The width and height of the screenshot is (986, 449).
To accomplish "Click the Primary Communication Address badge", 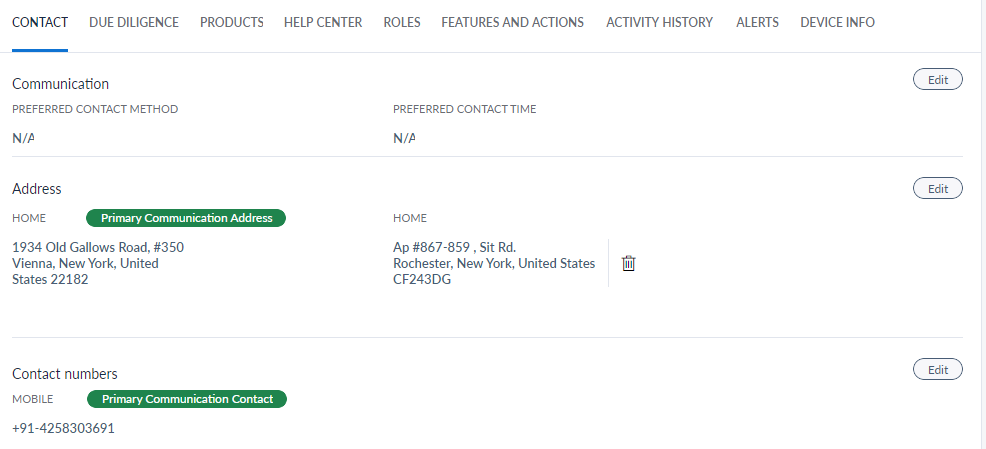I will pyautogui.click(x=186, y=218).
